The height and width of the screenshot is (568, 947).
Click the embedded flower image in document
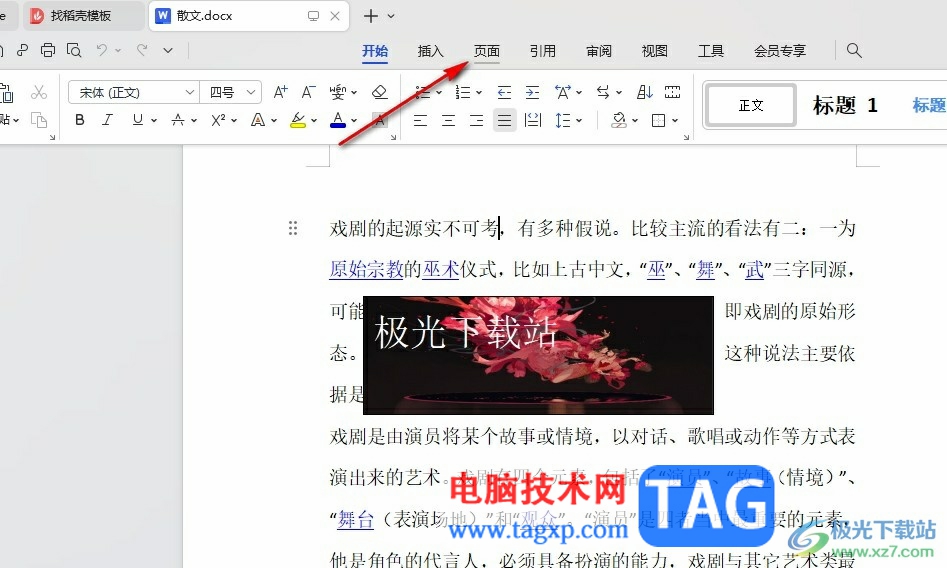[538, 355]
